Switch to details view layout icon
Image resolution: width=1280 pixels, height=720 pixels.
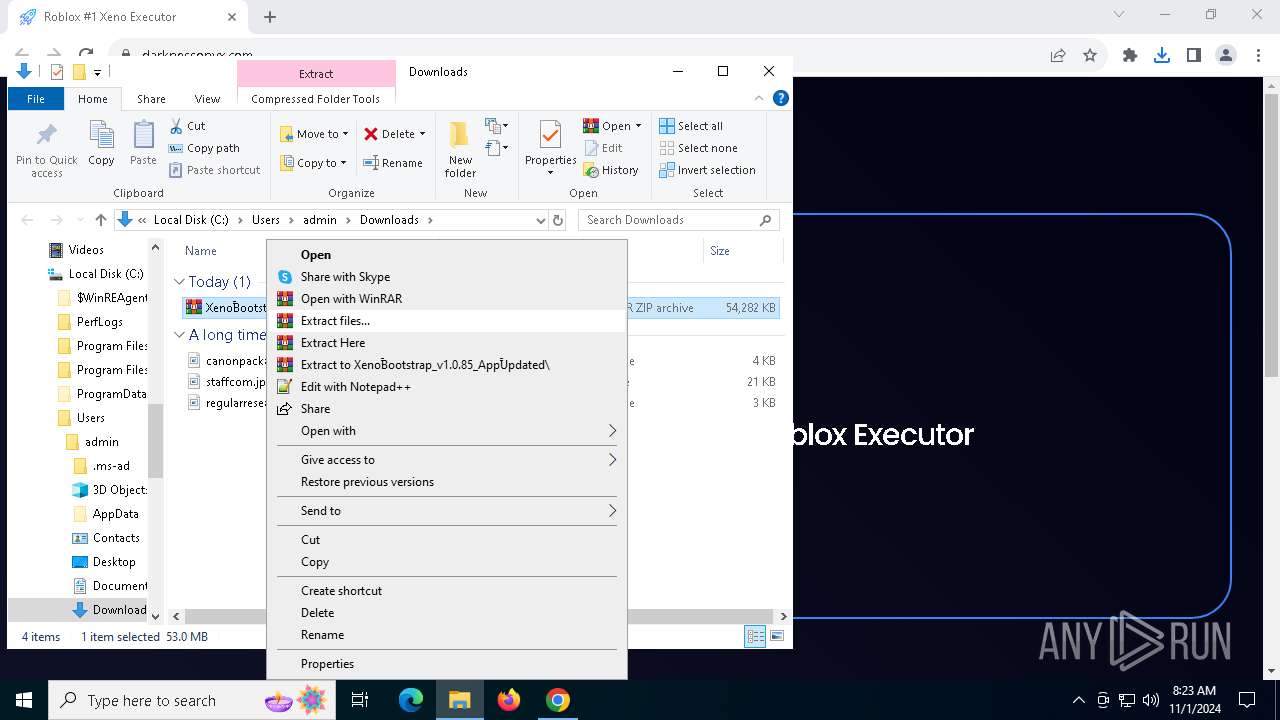(756, 637)
